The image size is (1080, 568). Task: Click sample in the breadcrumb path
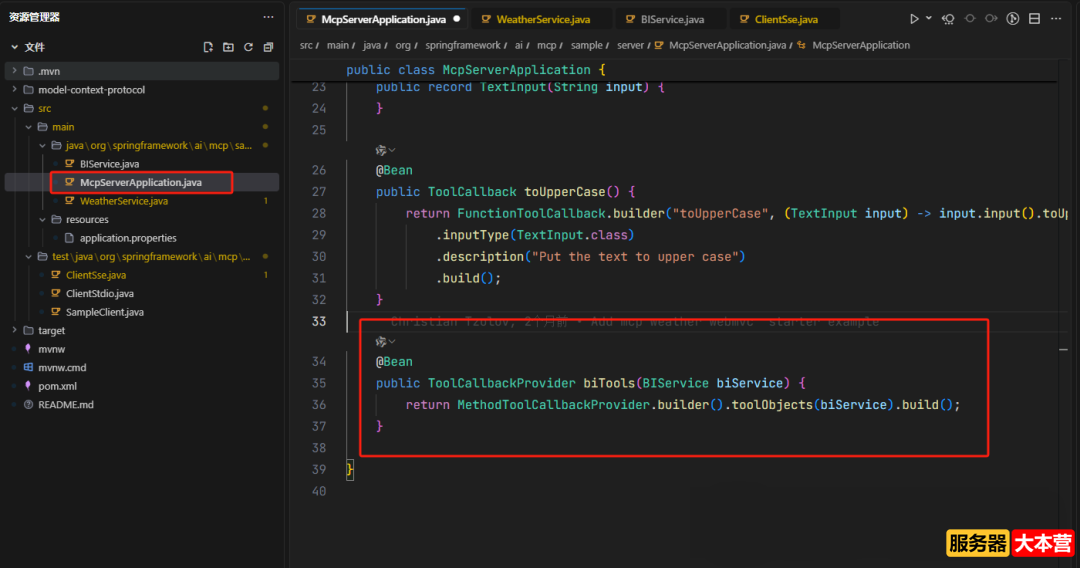[x=586, y=45]
